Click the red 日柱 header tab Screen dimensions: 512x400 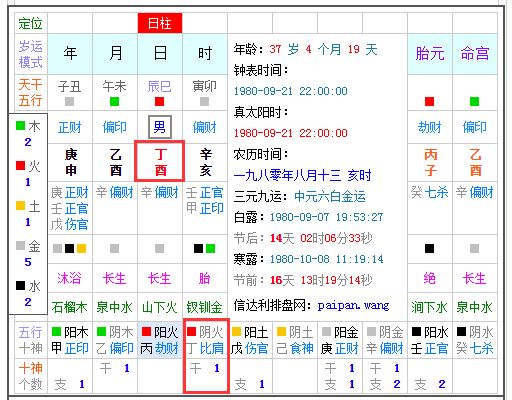pos(160,23)
